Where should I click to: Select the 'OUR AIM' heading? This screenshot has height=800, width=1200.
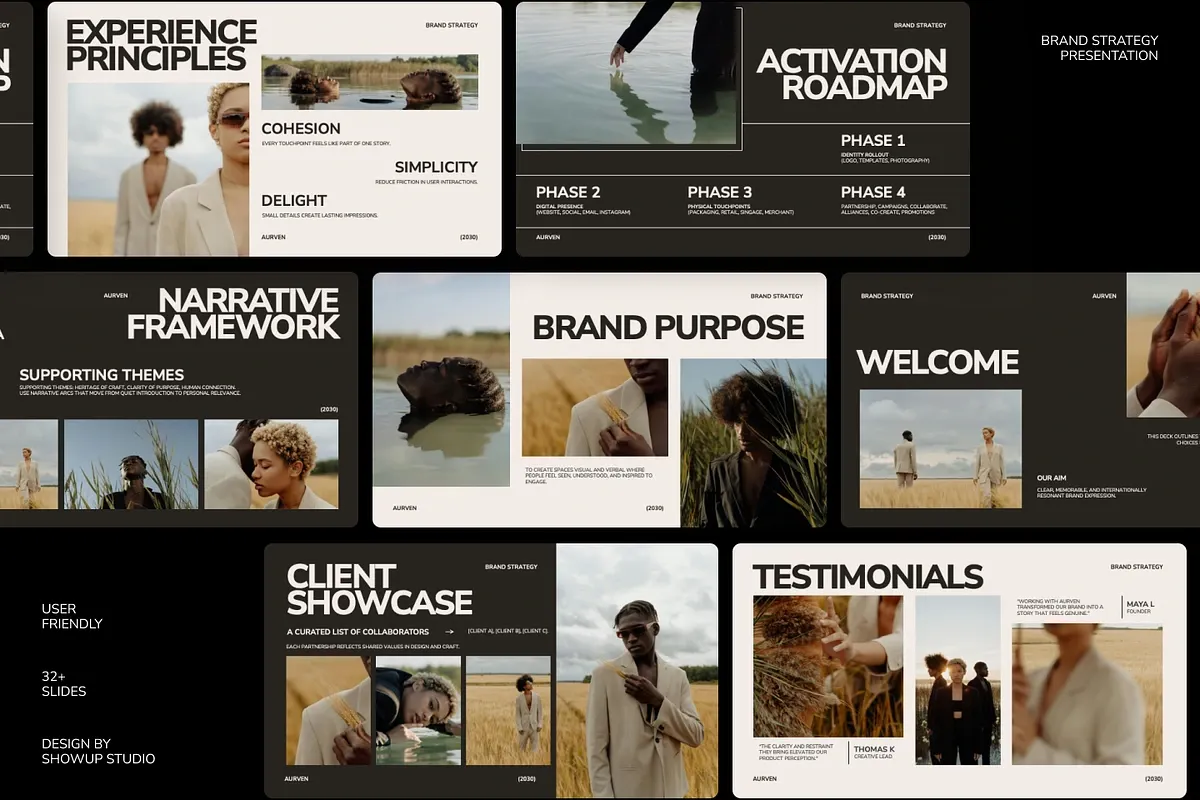[1052, 478]
